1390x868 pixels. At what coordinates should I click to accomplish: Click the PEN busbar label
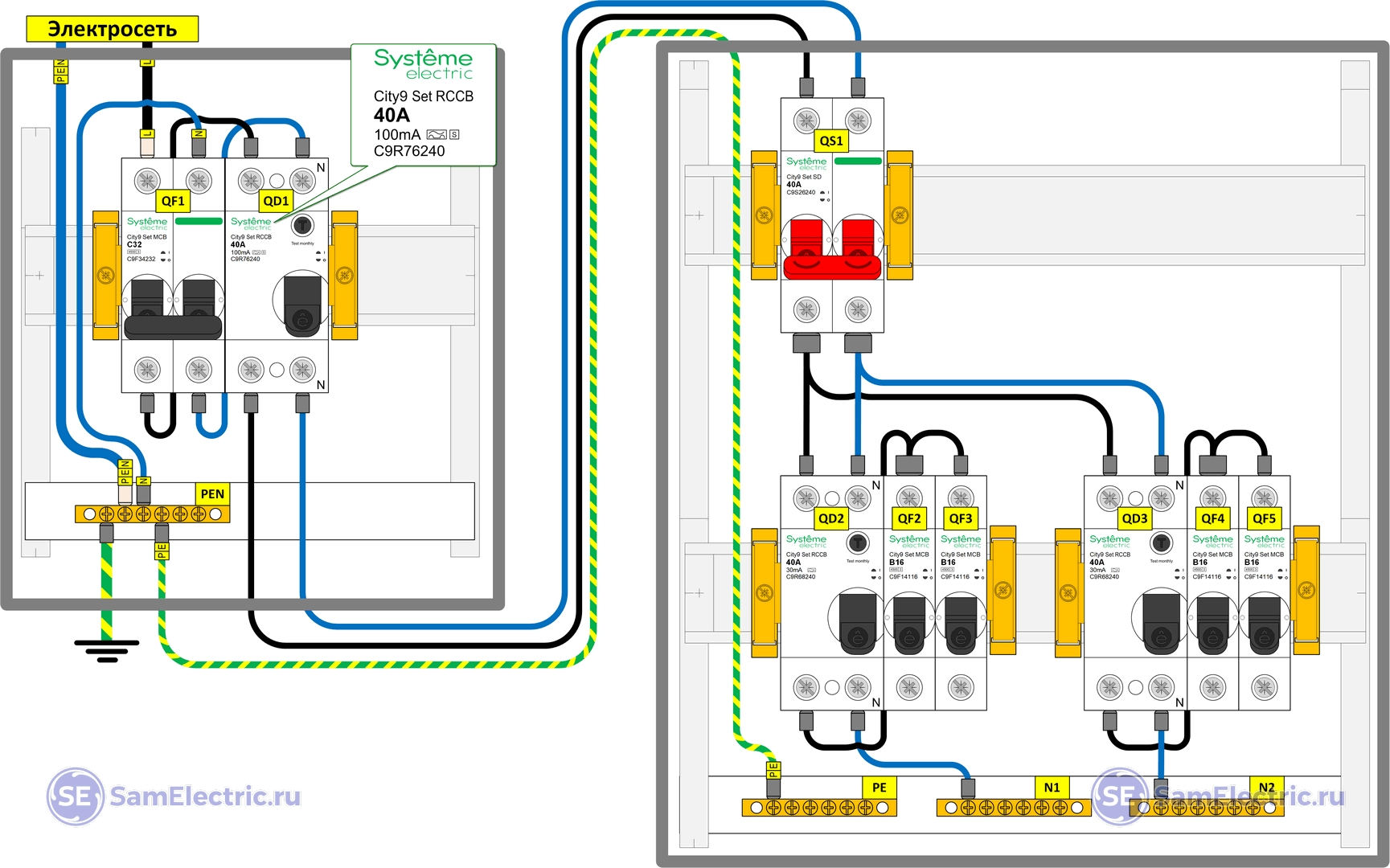click(x=212, y=493)
